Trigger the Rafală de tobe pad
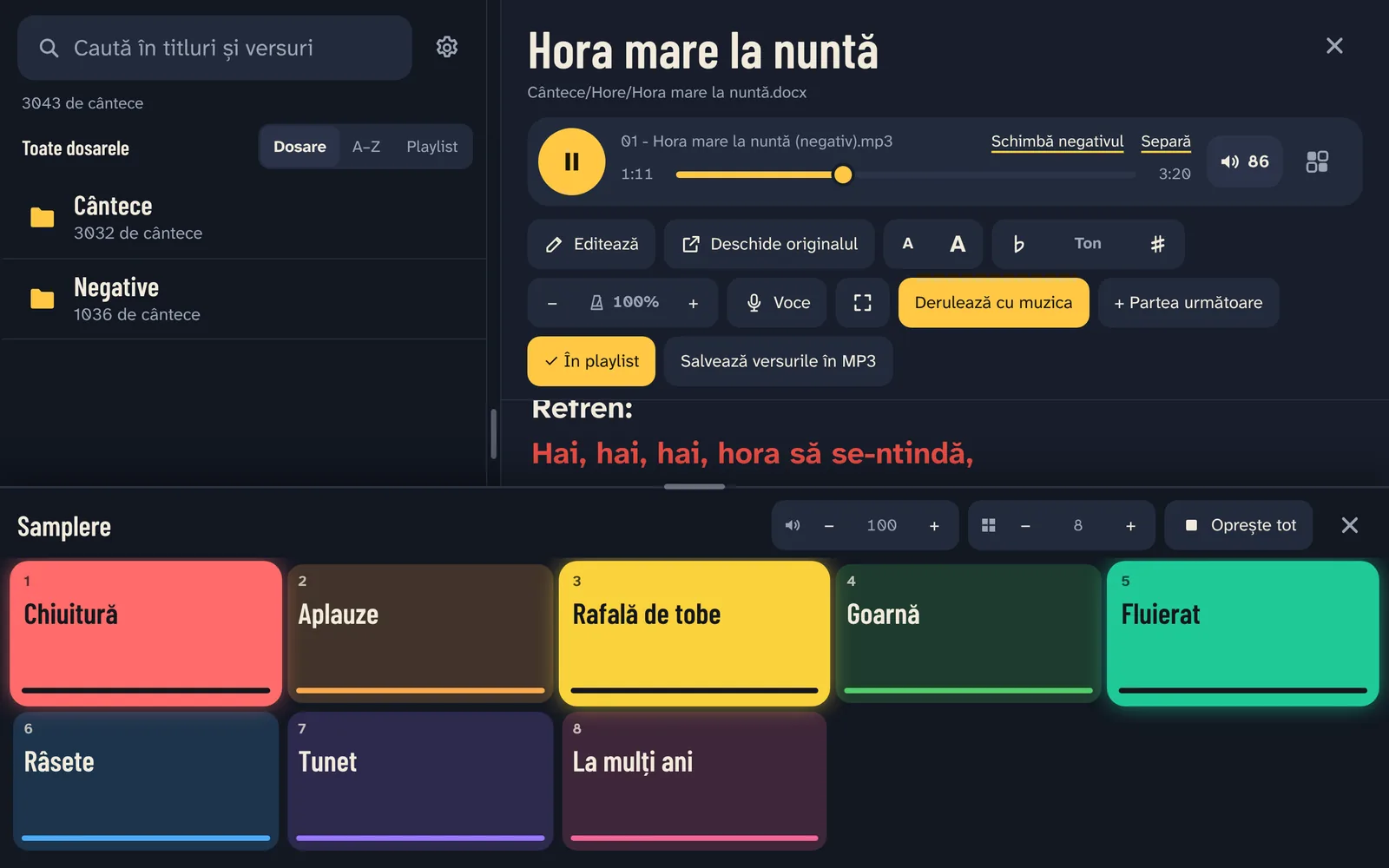 click(694, 633)
